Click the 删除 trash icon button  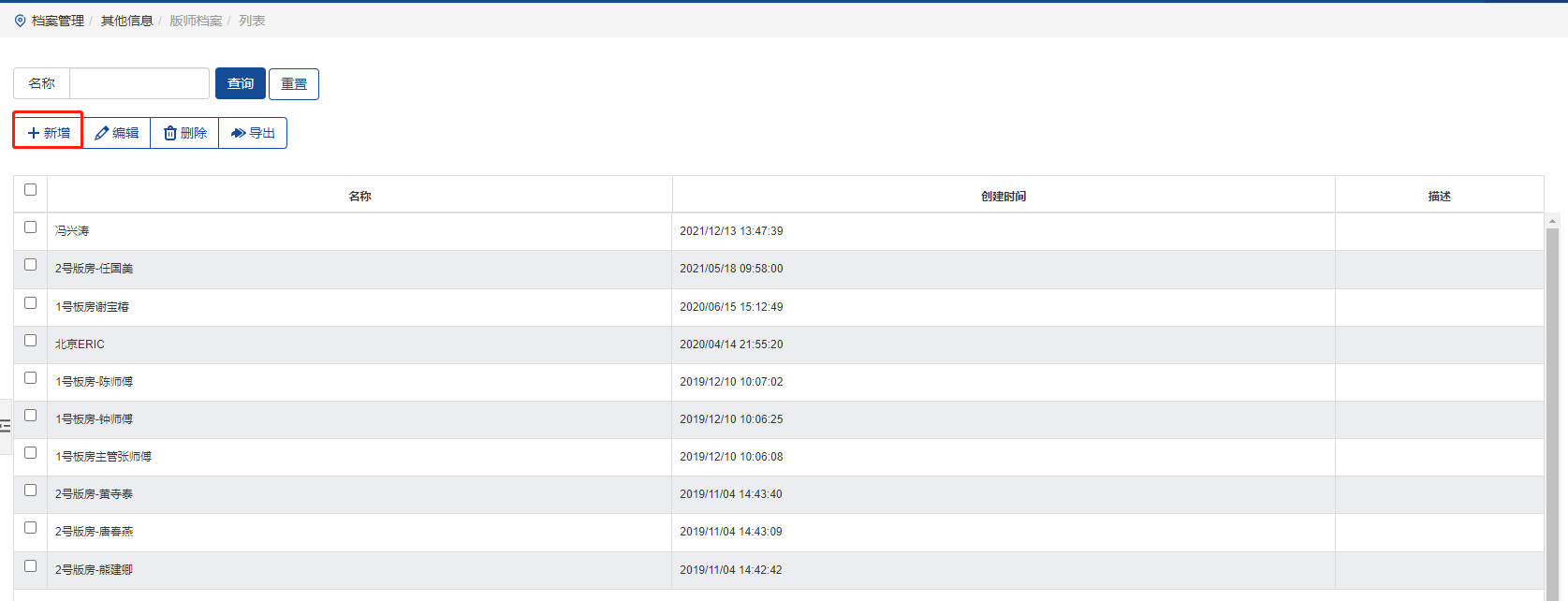click(x=184, y=133)
